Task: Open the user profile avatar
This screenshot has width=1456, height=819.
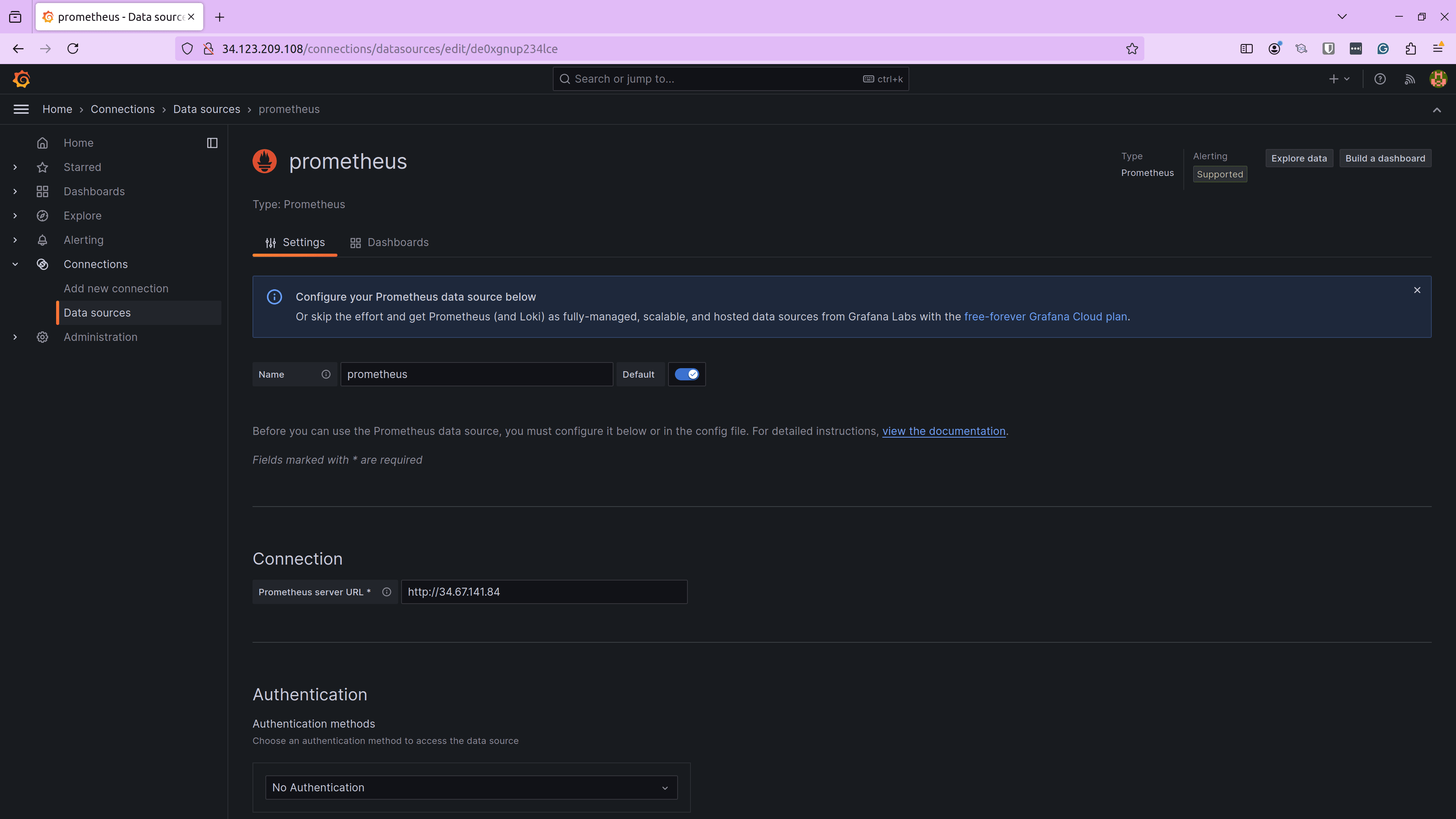Action: tap(1438, 79)
